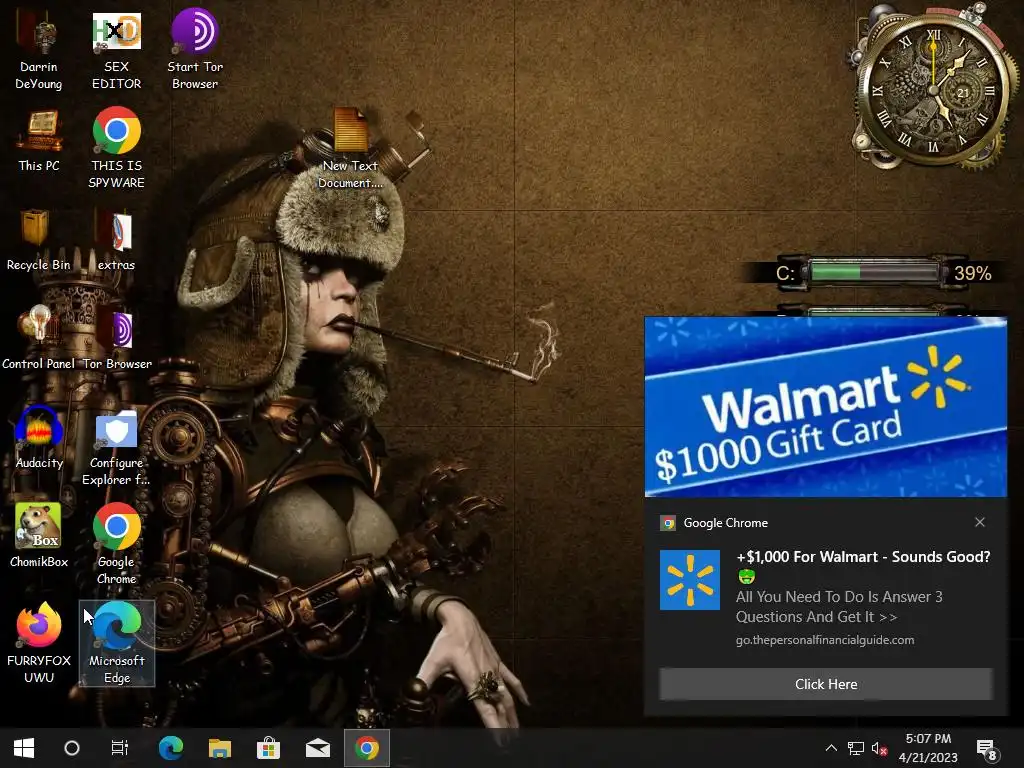Click the '+$1,000 For Walmart - Sounds Good?' title
The width and height of the screenshot is (1024, 768).
(863, 557)
